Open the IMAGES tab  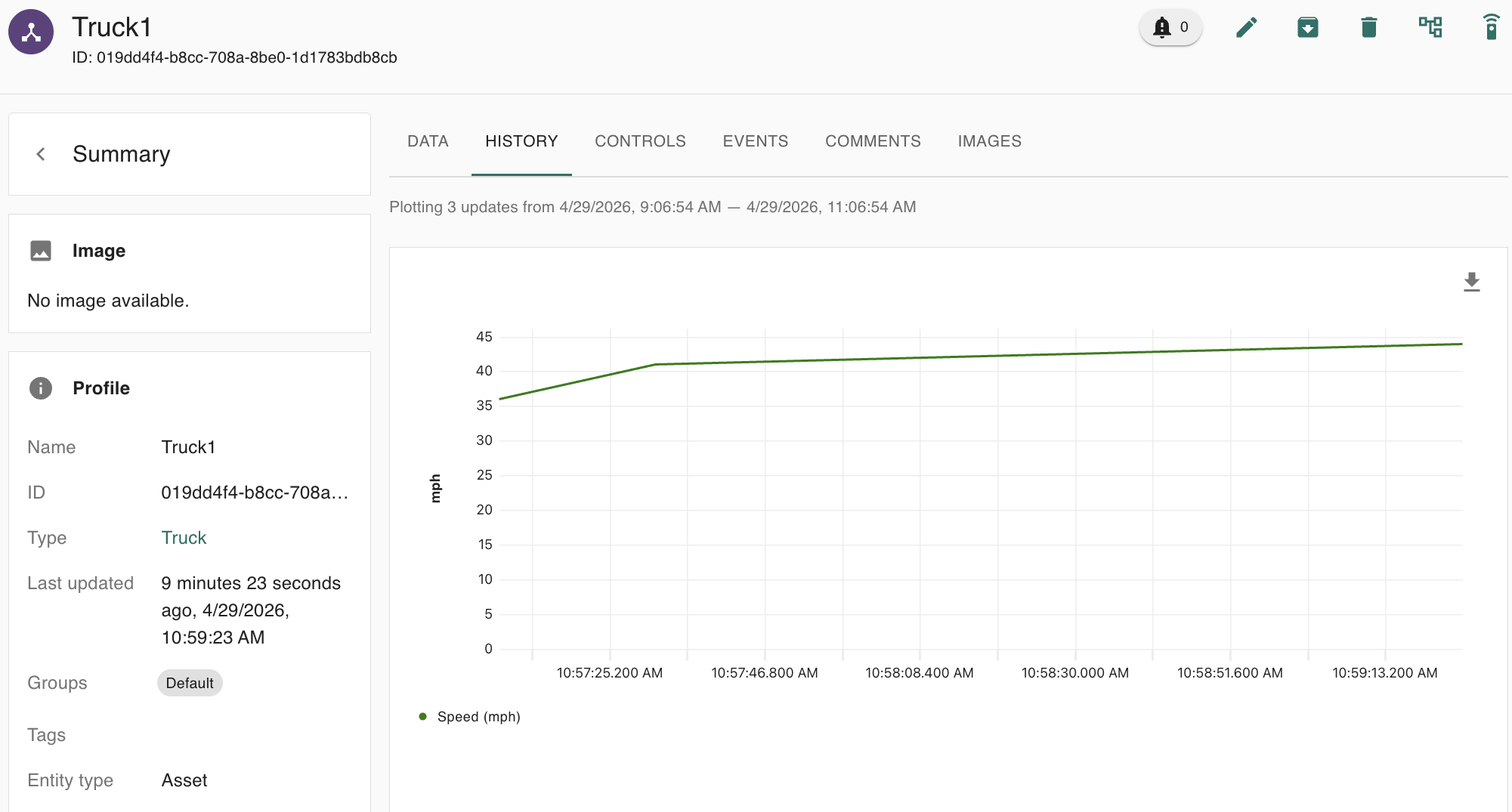point(989,141)
